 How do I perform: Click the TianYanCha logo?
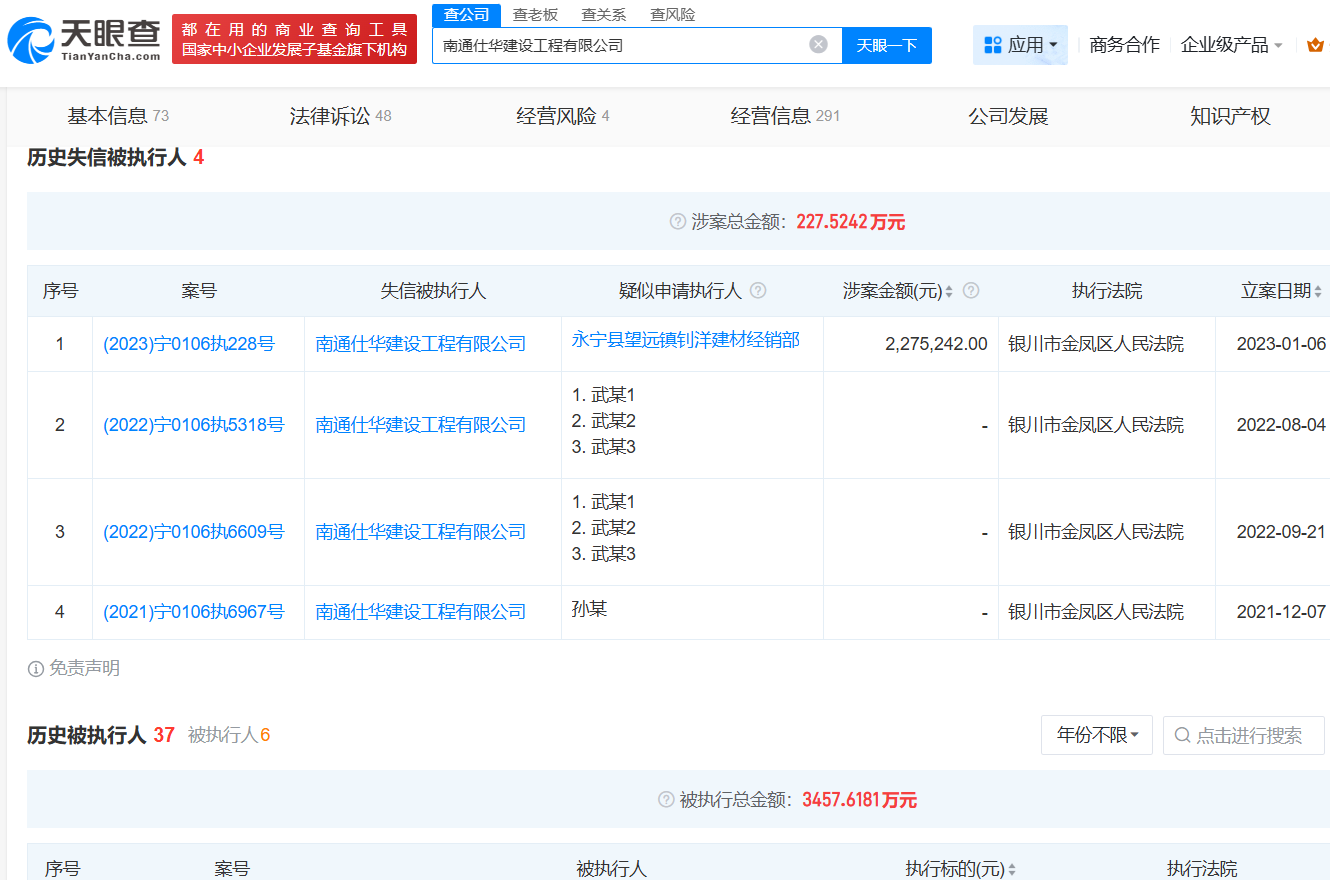point(84,40)
